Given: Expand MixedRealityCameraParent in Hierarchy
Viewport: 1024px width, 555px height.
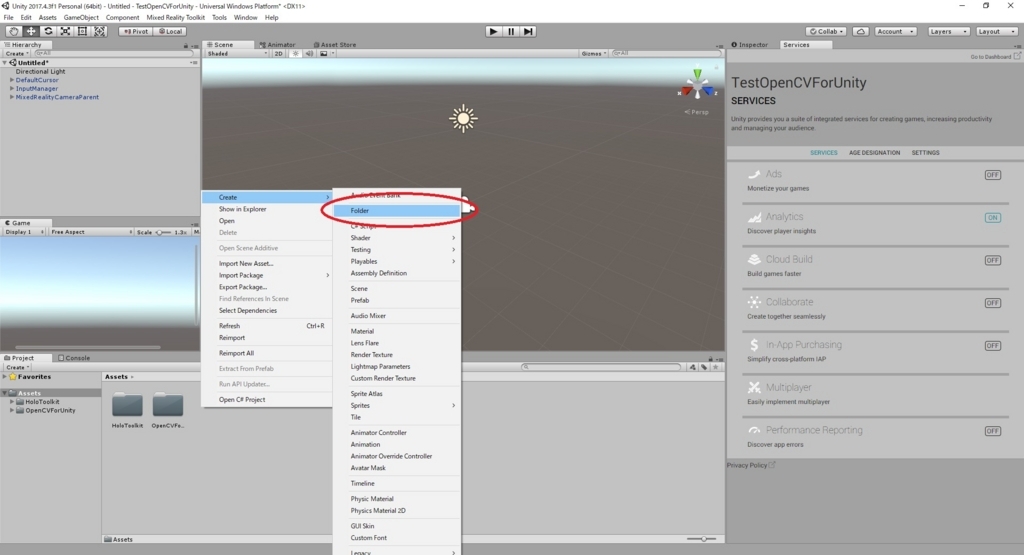Looking at the screenshot, I should click(x=12, y=97).
